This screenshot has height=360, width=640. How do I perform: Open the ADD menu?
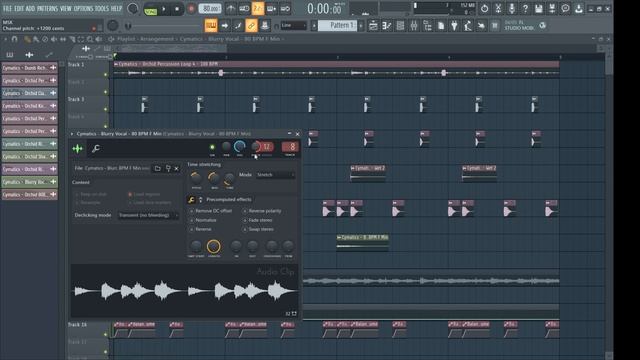click(x=30, y=9)
